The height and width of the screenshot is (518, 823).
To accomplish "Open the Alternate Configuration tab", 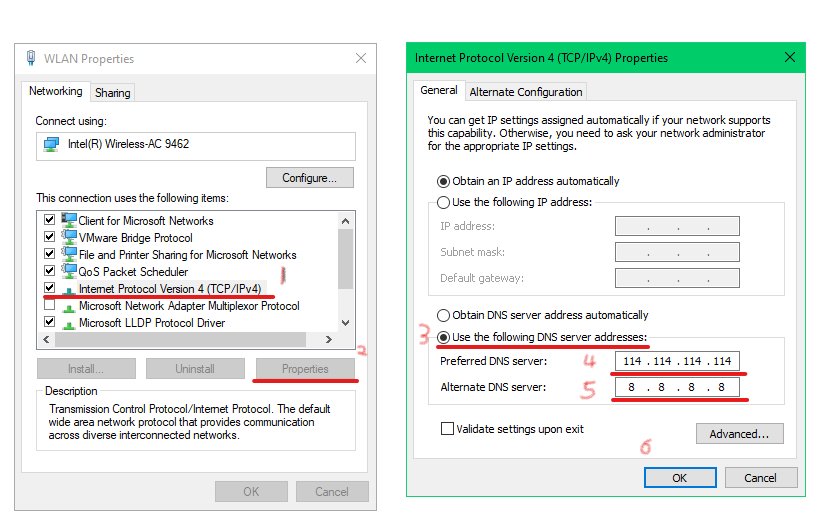I will click(x=526, y=92).
